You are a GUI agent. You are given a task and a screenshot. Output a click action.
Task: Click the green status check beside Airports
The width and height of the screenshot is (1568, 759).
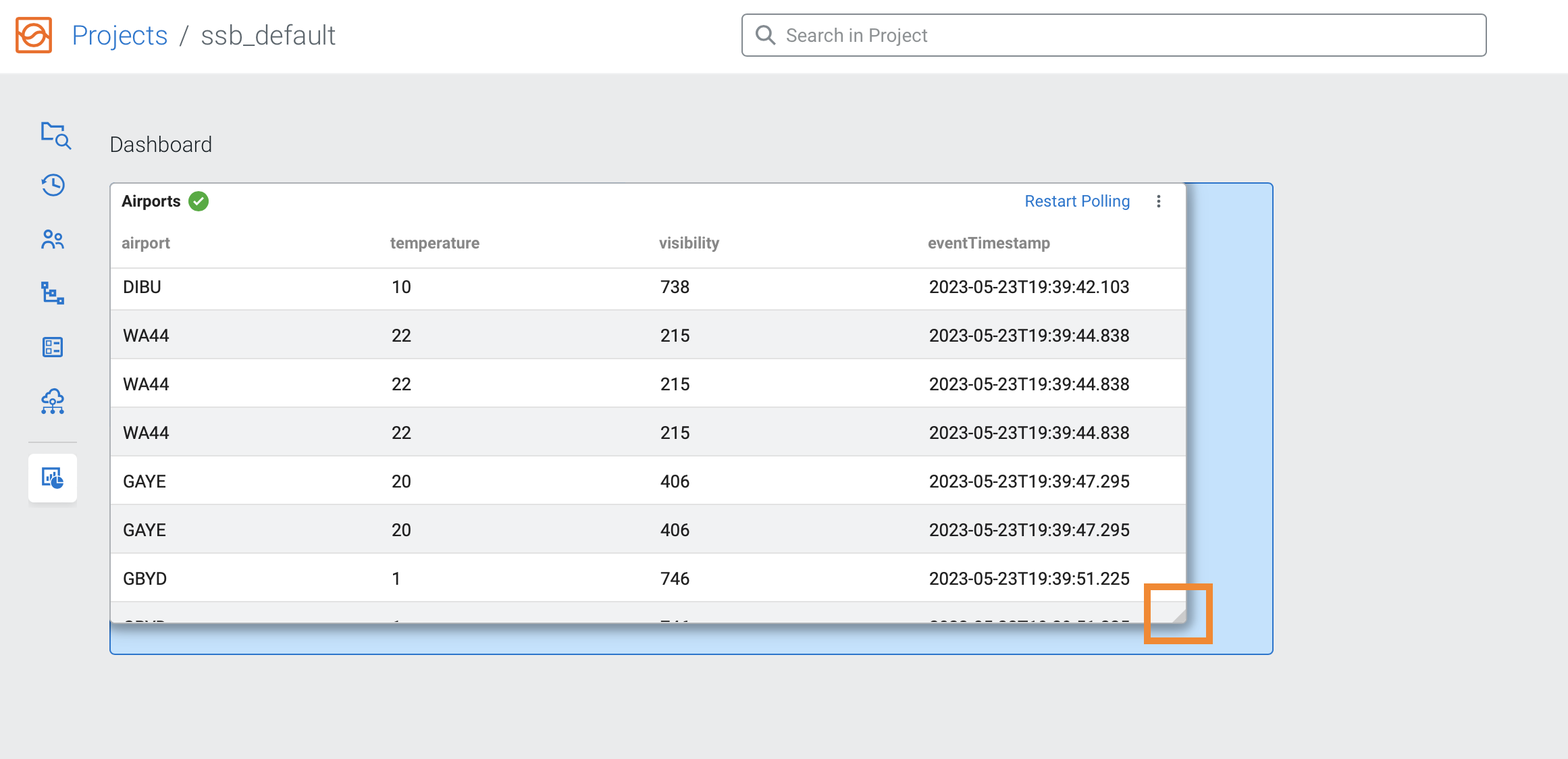(x=199, y=201)
